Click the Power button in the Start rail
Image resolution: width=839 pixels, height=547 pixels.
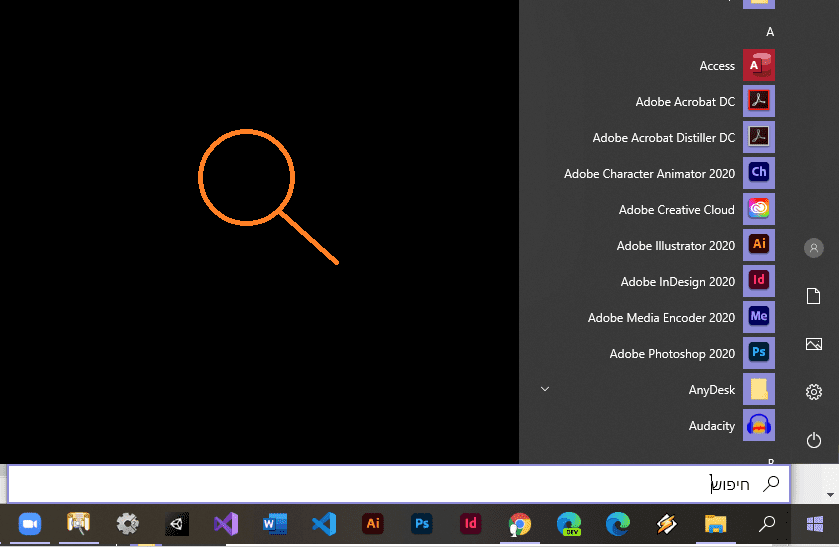813,440
